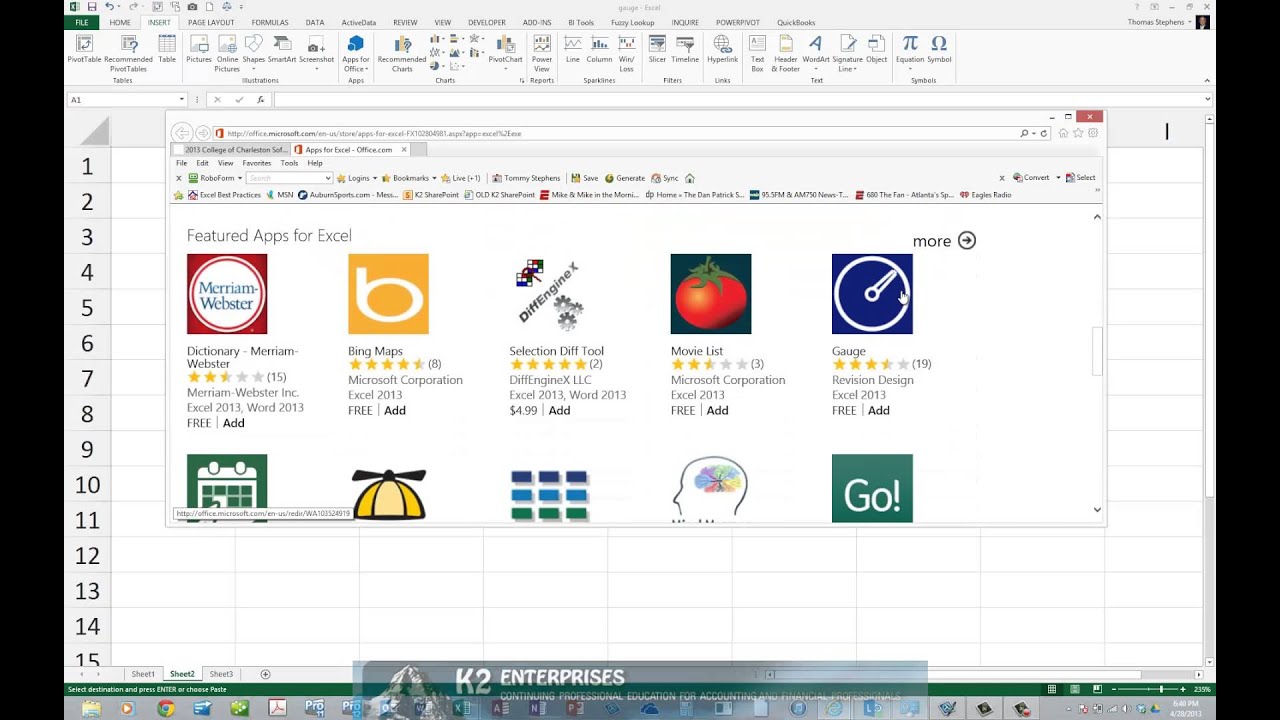The image size is (1280, 720).
Task: Insert an Object
Action: 876,50
